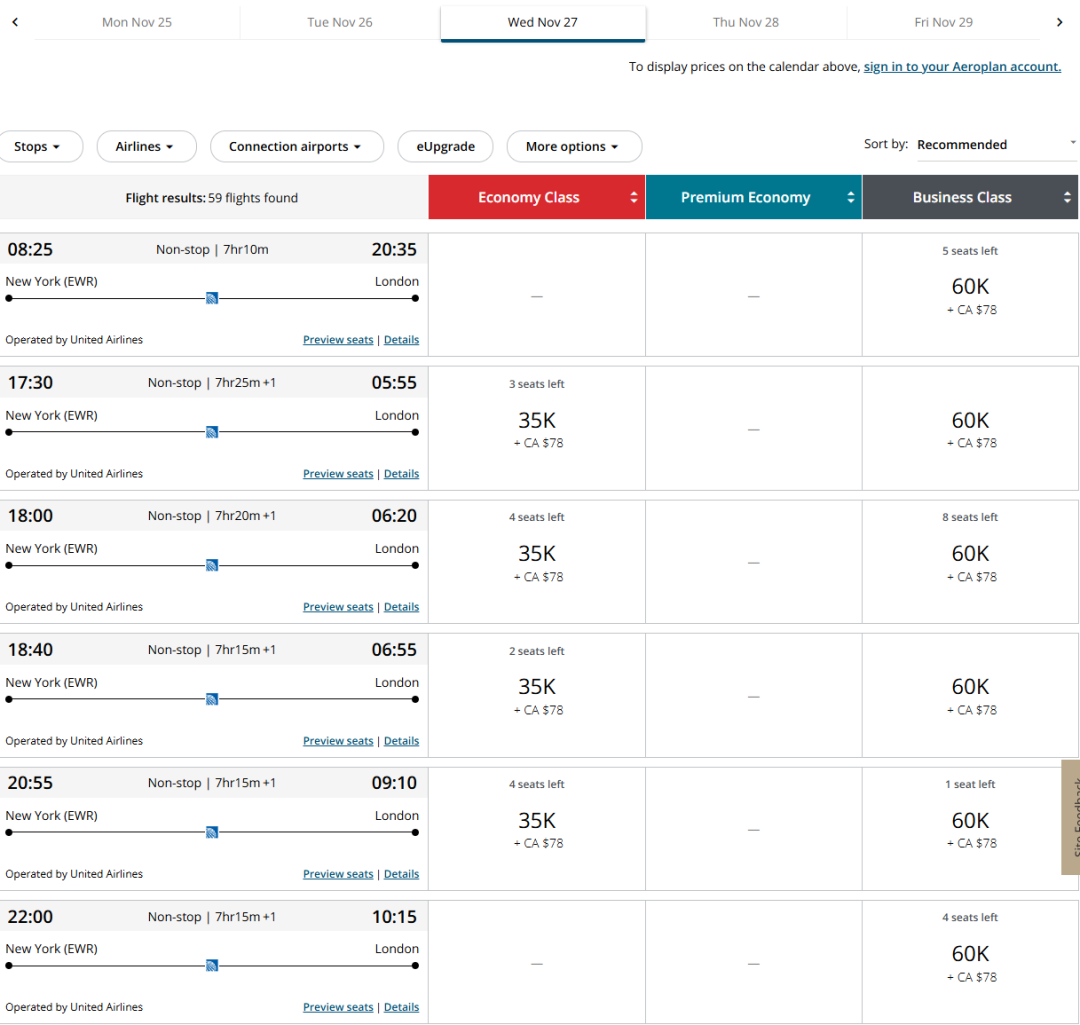The image size is (1080, 1025).
Task: Open the Connection airports filter
Action: click(x=296, y=146)
